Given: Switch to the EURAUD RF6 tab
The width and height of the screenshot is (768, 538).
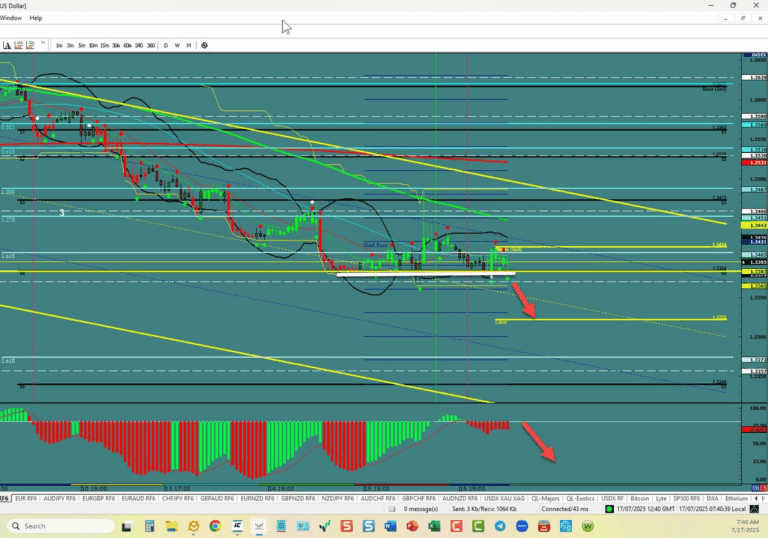Looking at the screenshot, I should click(x=138, y=498).
